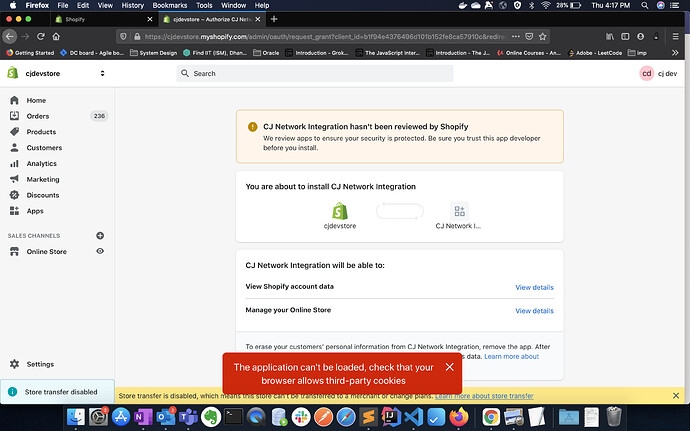Click the Store transfer disabled notice
The image size is (690, 431).
(x=57, y=392)
